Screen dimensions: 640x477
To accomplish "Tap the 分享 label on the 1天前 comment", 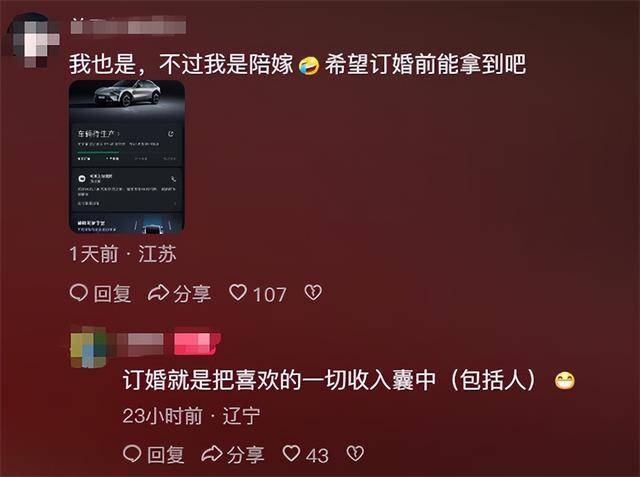I will [x=192, y=293].
